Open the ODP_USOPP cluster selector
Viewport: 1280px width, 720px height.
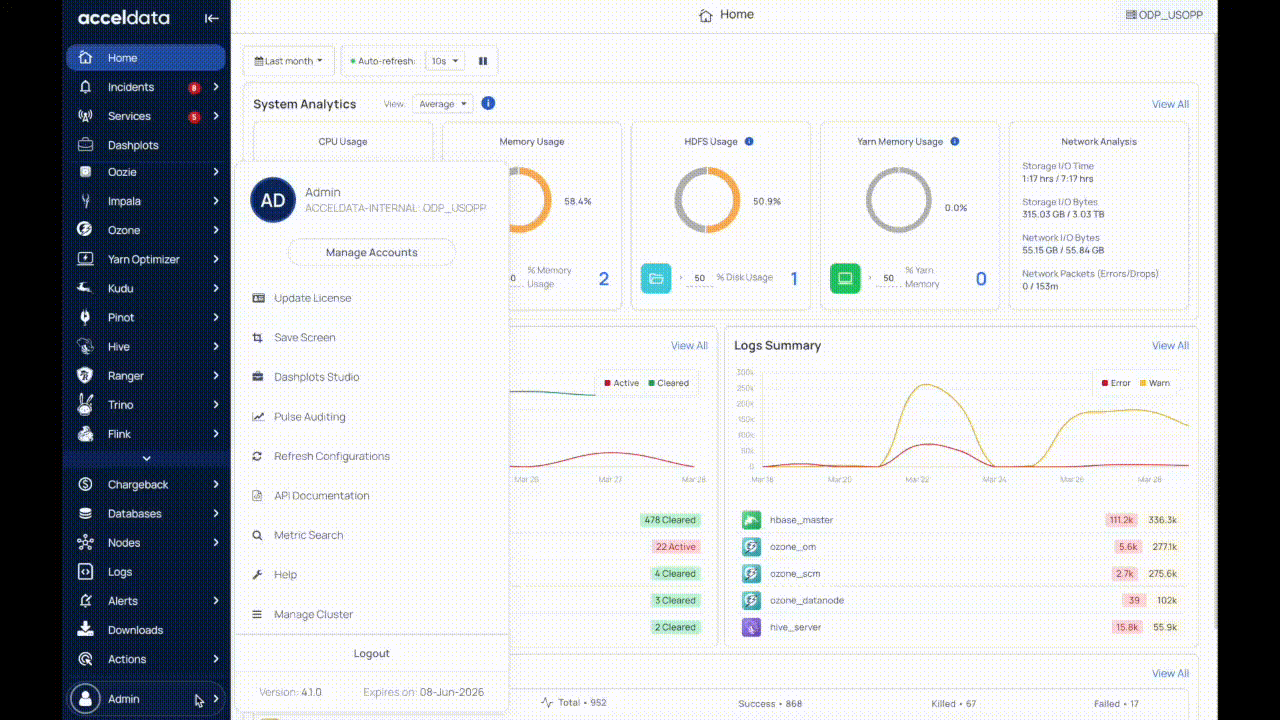[1164, 15]
